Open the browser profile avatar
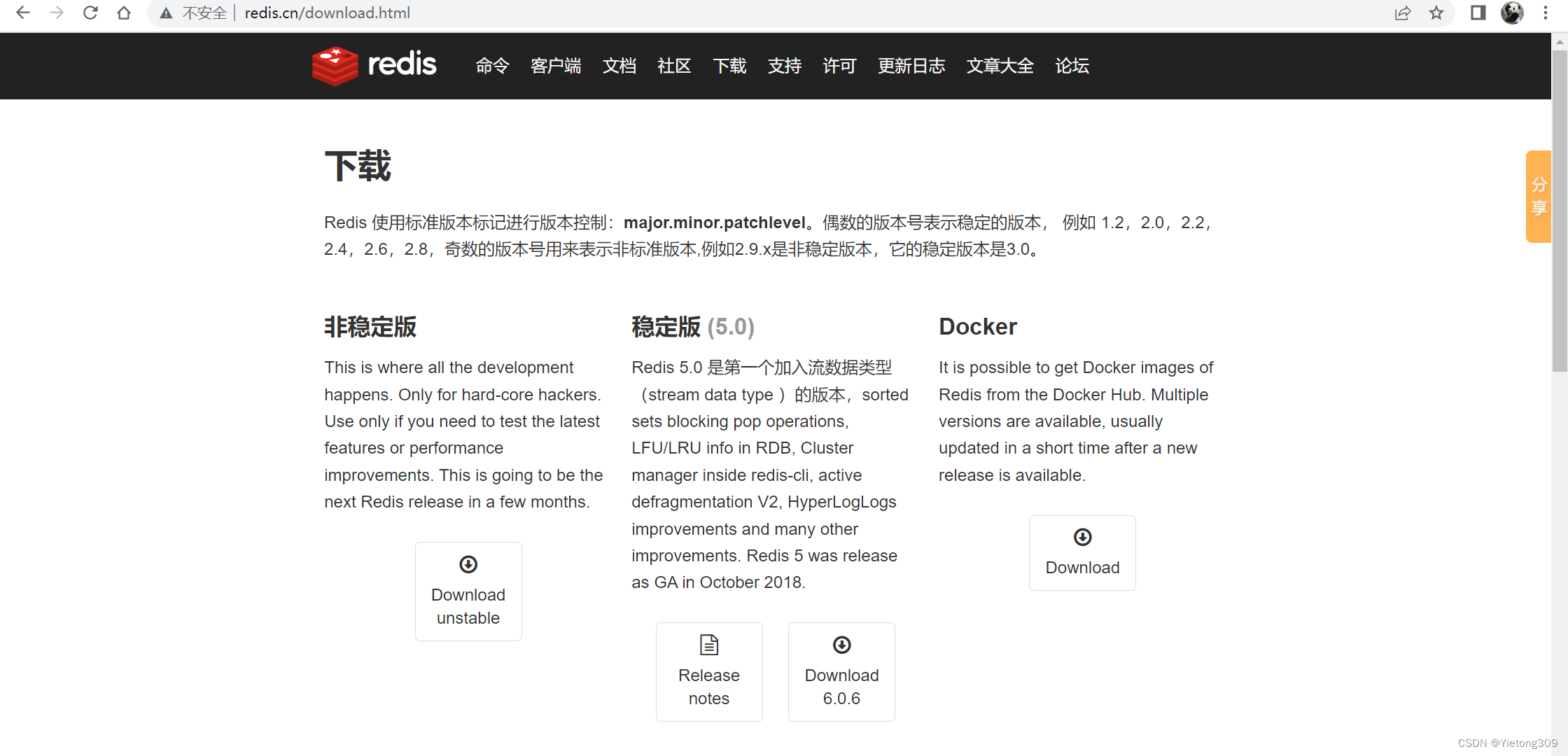Viewport: 1568px width, 756px height. click(1512, 13)
